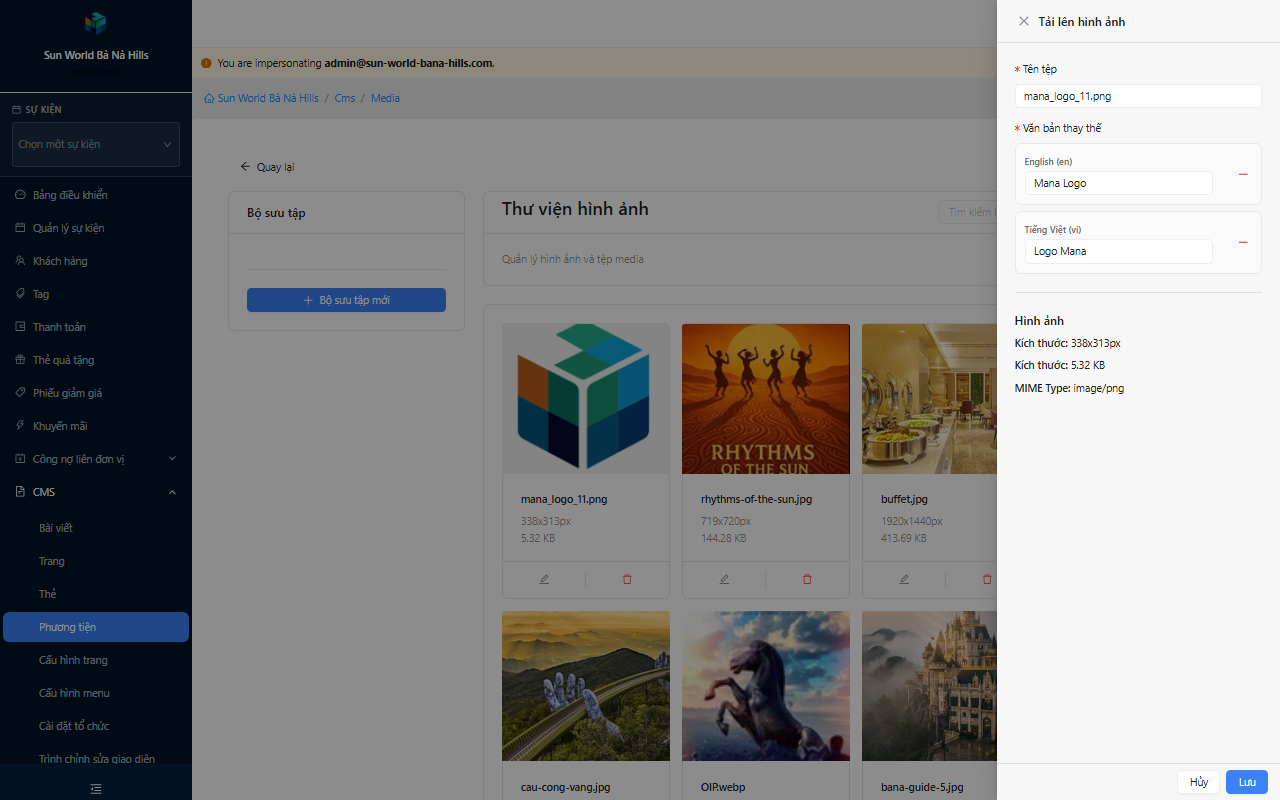The height and width of the screenshot is (800, 1280).
Task: Go to Quản lý sự kiện
Action: 96,228
